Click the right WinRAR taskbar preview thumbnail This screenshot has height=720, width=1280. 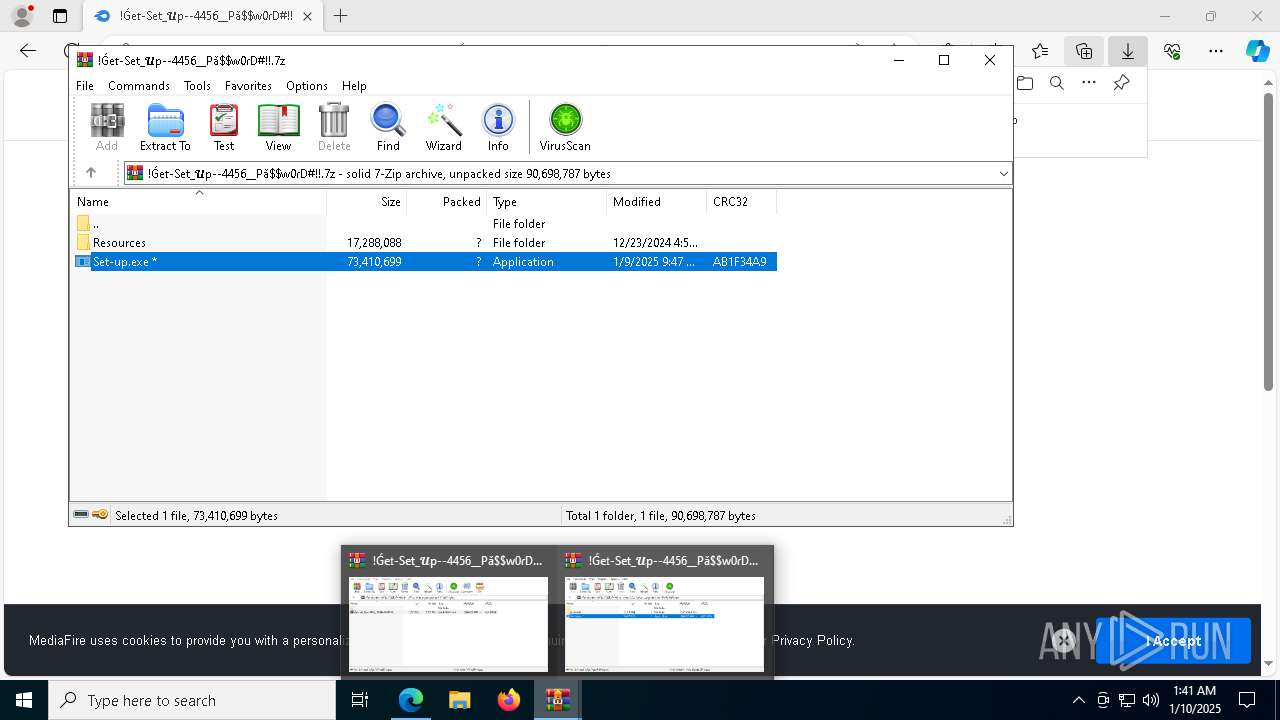pyautogui.click(x=664, y=624)
